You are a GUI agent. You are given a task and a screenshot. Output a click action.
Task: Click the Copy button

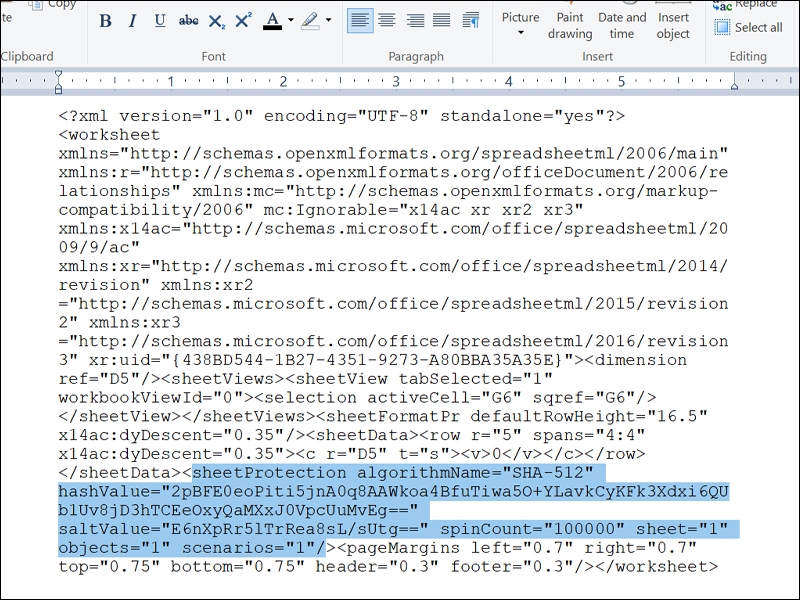point(53,5)
